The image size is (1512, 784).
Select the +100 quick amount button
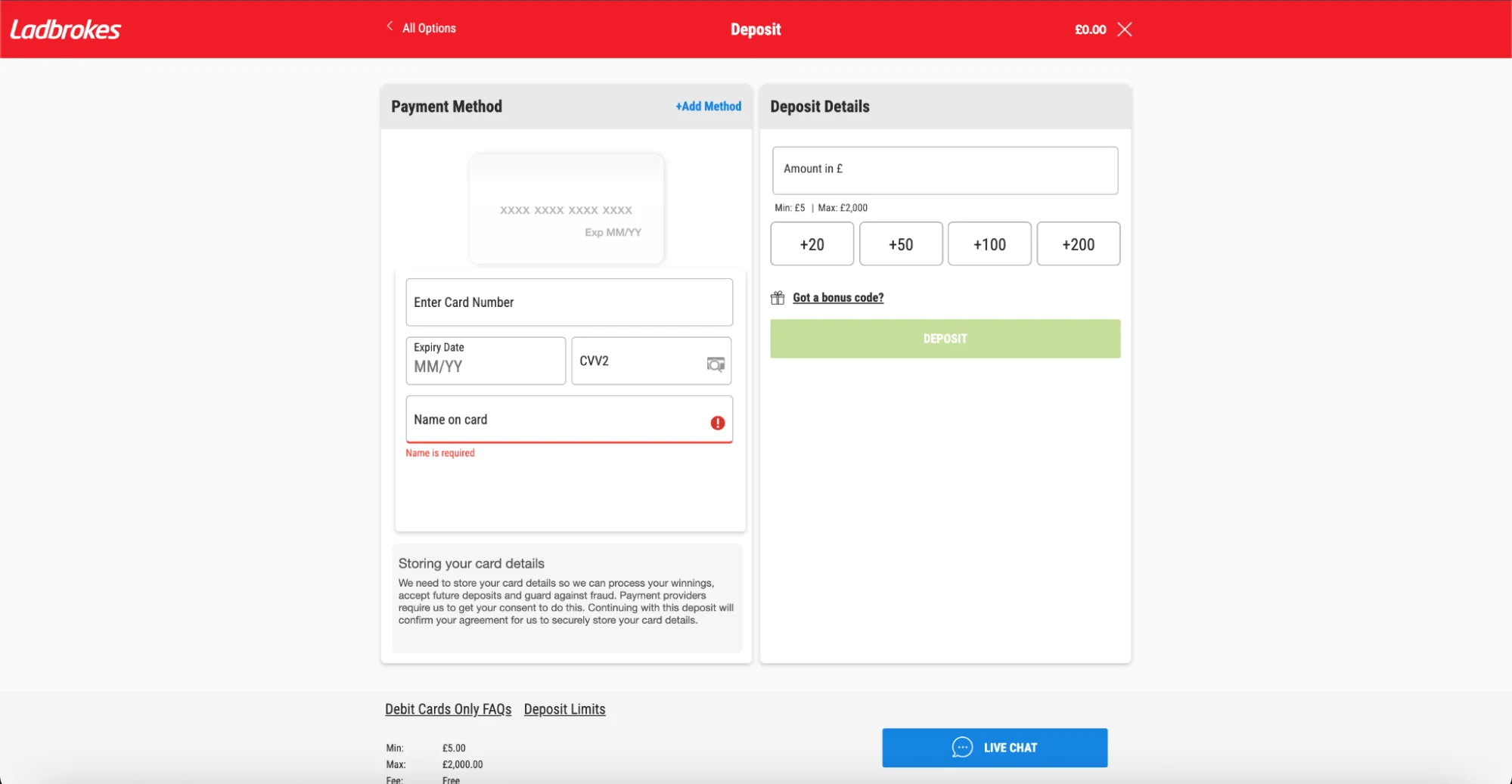pos(989,244)
